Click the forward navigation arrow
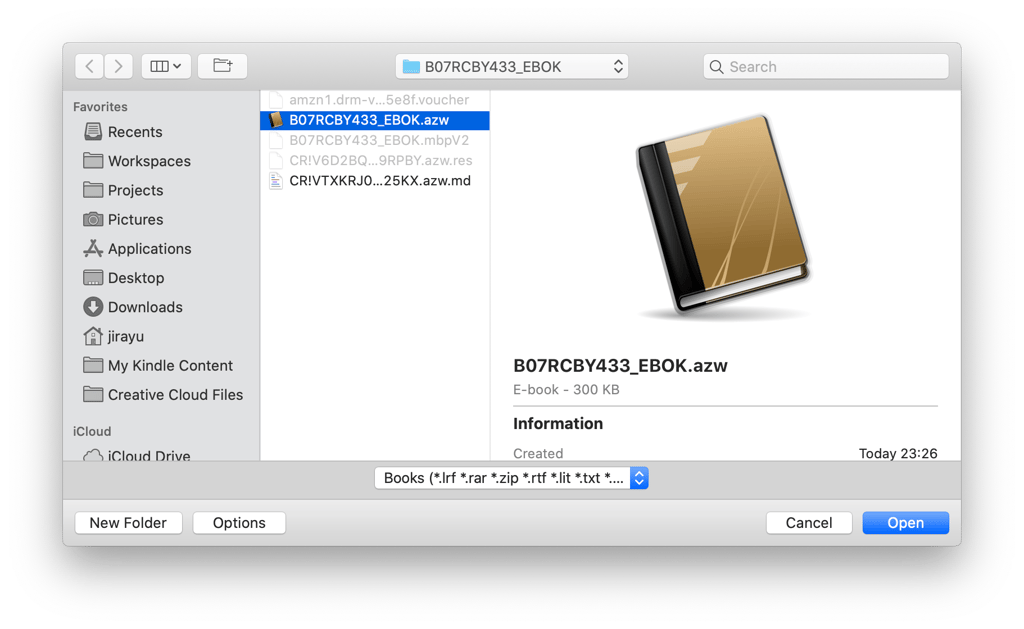The image size is (1024, 629). point(118,67)
